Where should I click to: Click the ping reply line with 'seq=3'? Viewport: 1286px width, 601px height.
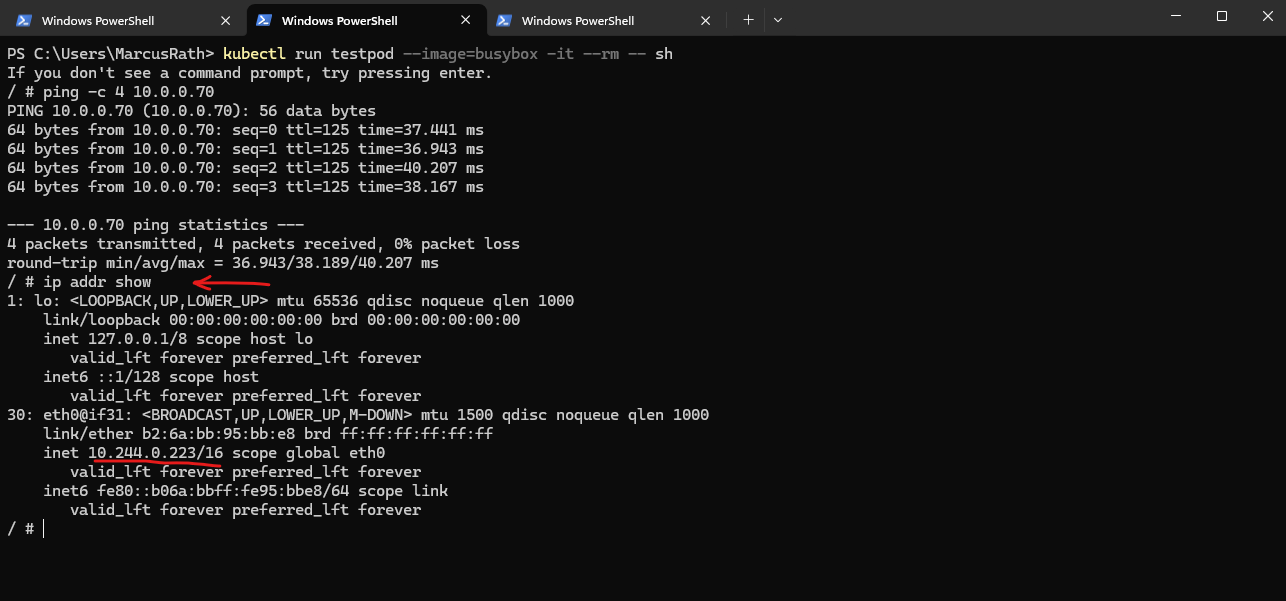(x=245, y=187)
